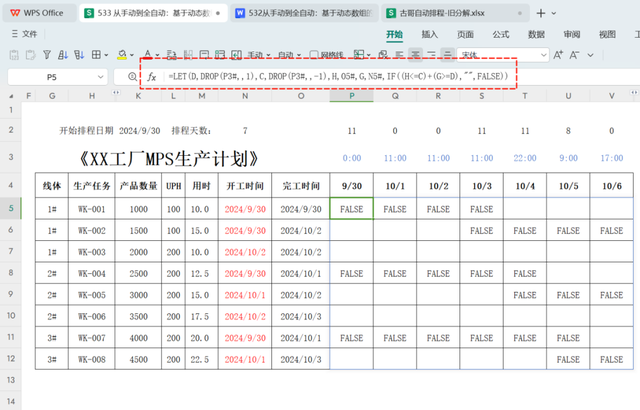Switch to the 532从手动到全自动 document tab
This screenshot has height=410, width=640.
click(x=304, y=13)
